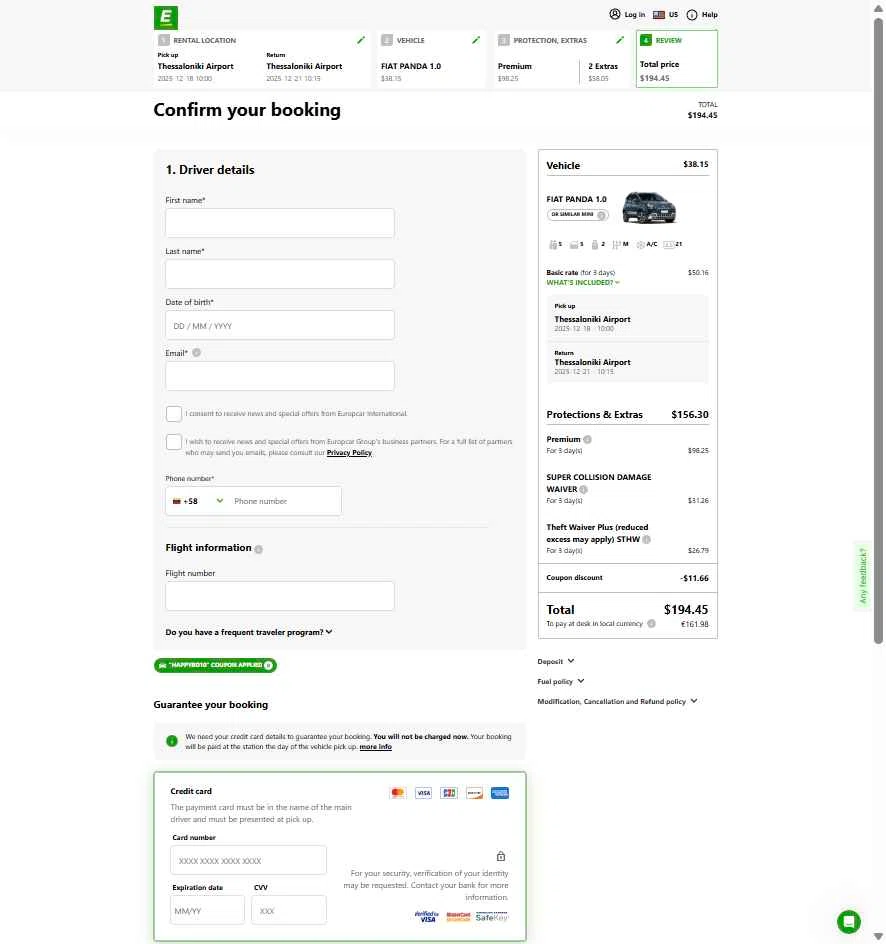Click the scrollbar down arrow
Screen dimensions: 886x944
(x=878, y=937)
